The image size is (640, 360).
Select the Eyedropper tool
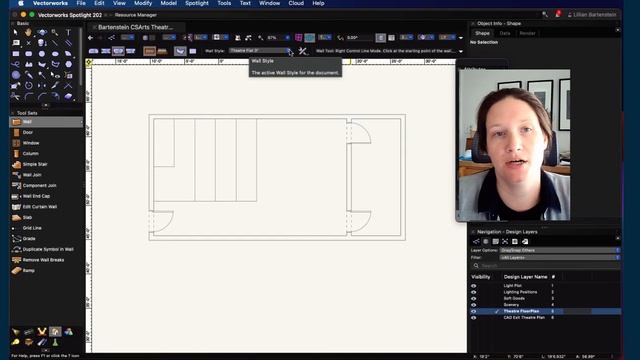click(x=28, y=75)
